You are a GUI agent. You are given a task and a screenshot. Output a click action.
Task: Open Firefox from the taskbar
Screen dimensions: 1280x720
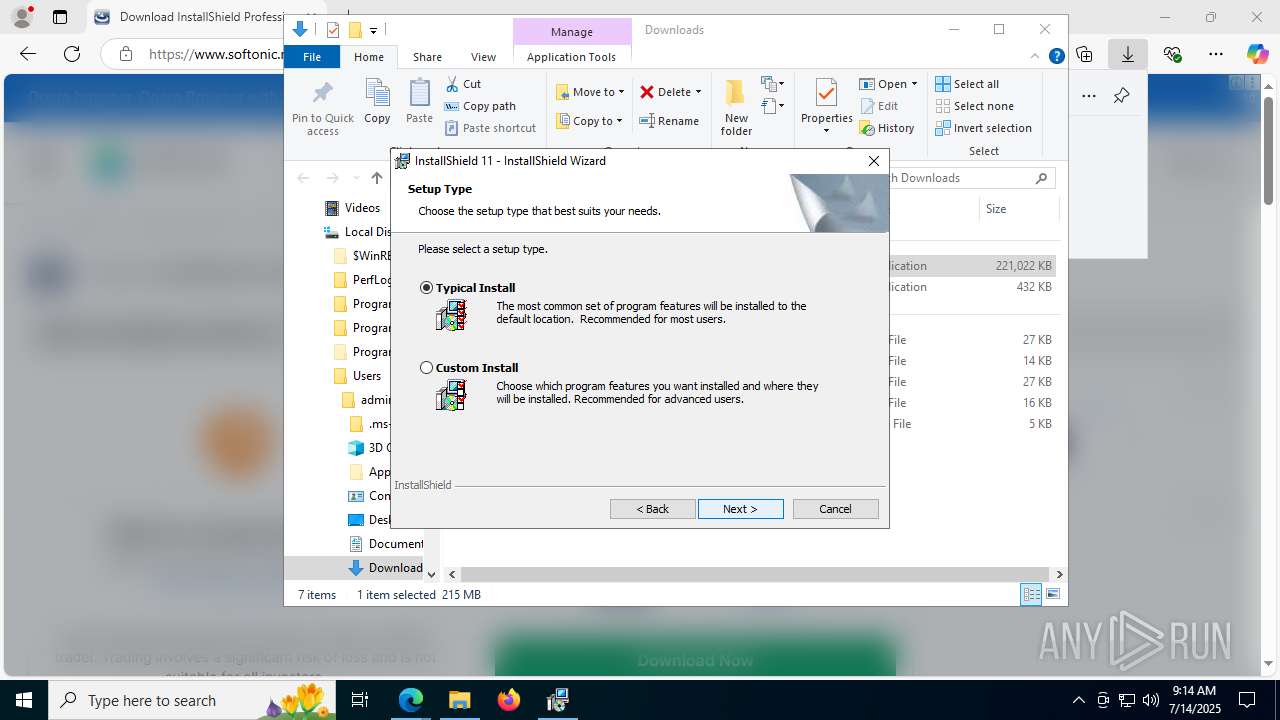[x=509, y=700]
